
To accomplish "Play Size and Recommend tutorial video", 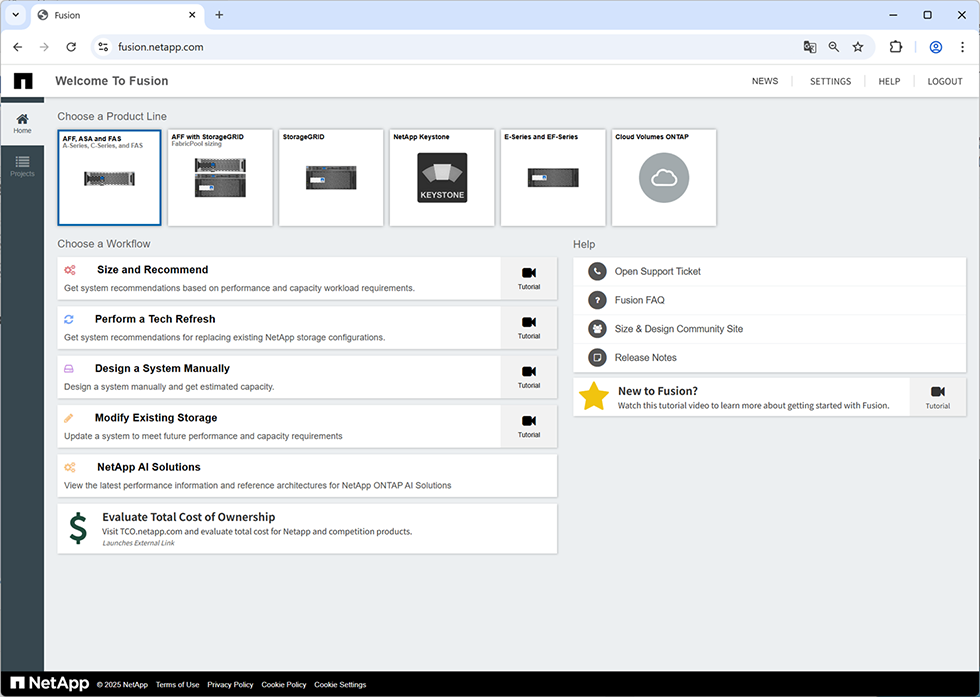I will click(x=529, y=278).
